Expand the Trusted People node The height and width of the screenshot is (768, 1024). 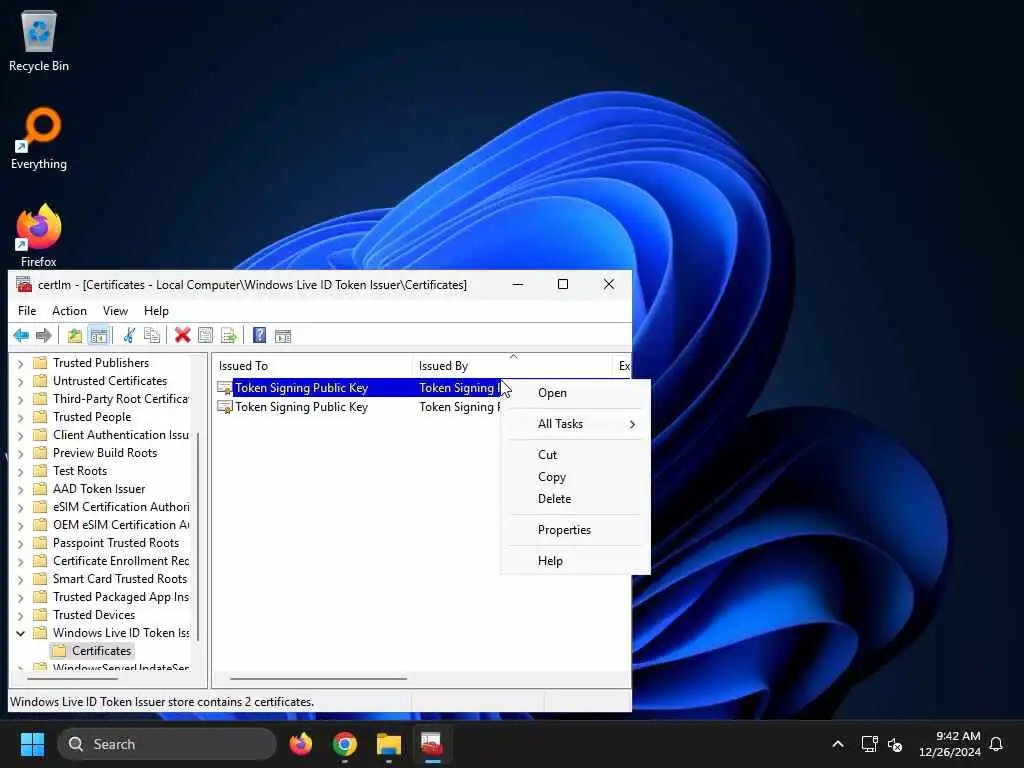20,417
